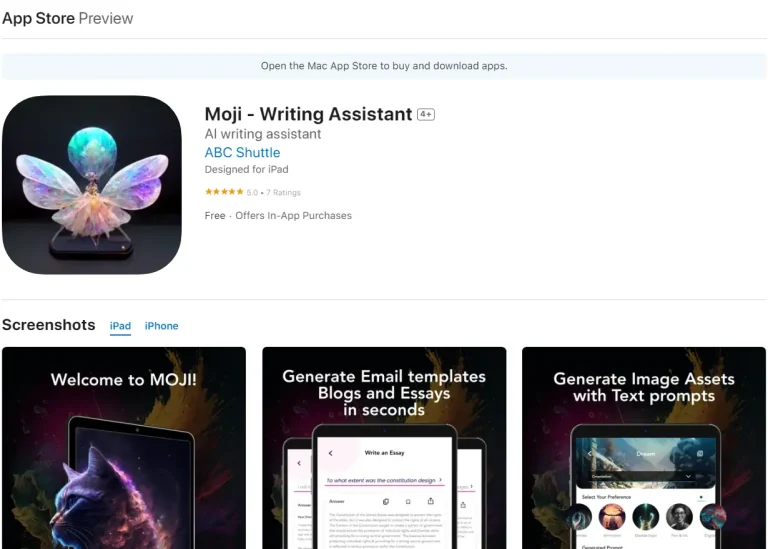Viewport: 768px width, 549px height.
Task: Expand the Orientation dropdown chevron in screenshot
Action: (x=688, y=476)
